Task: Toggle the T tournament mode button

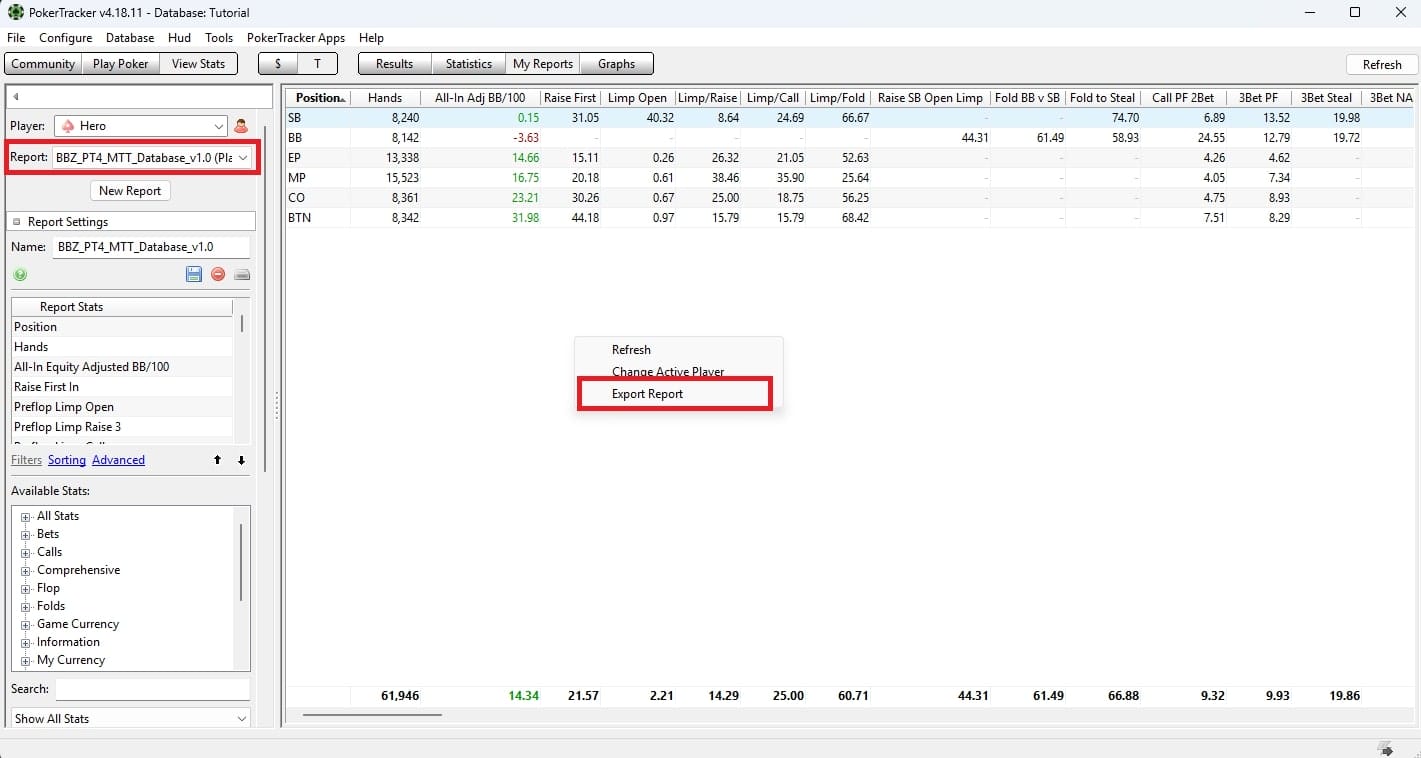Action: [318, 64]
